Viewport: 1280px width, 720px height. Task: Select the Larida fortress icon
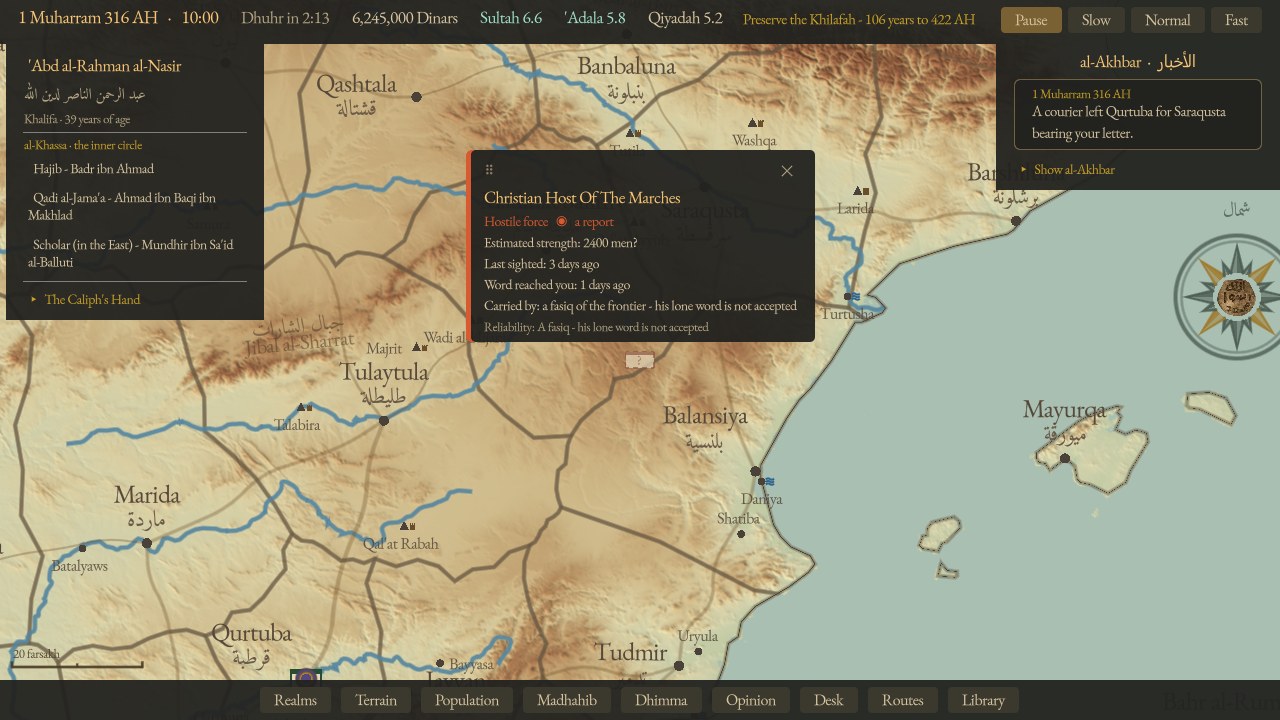(861, 191)
